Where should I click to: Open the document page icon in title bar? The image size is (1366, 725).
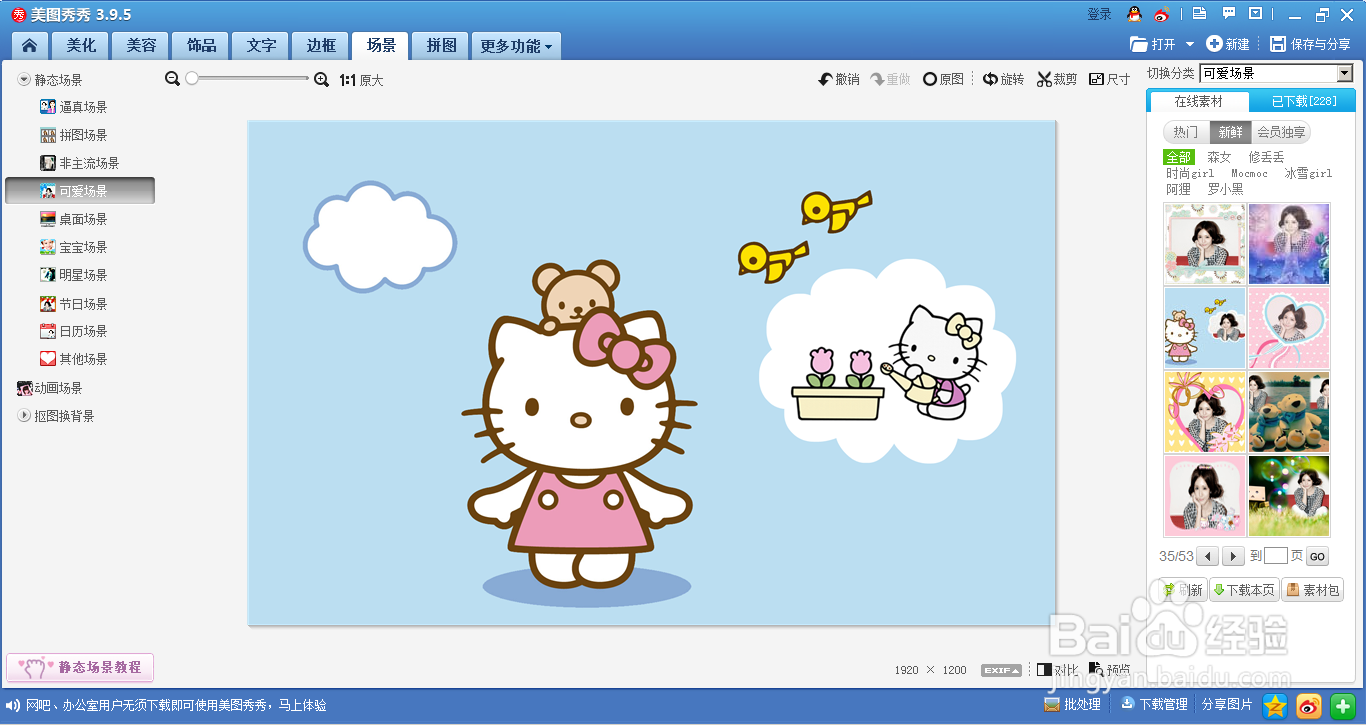[1199, 14]
